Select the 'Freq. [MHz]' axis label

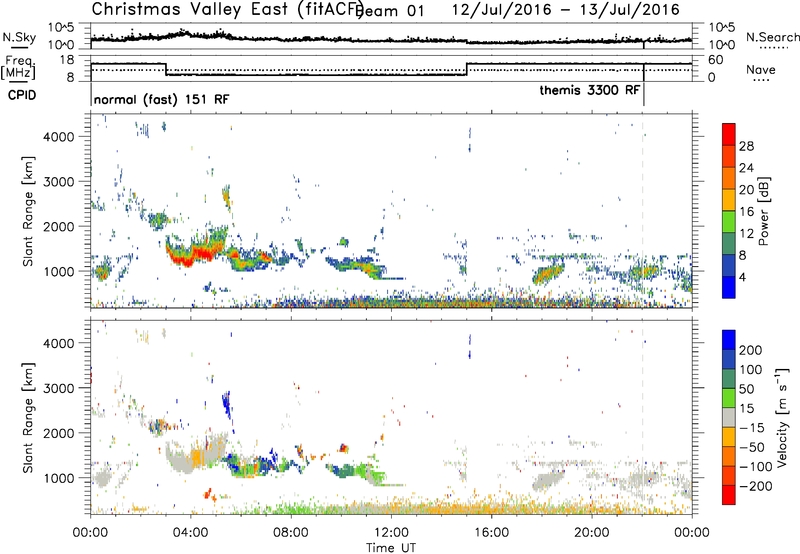[x=18, y=67]
